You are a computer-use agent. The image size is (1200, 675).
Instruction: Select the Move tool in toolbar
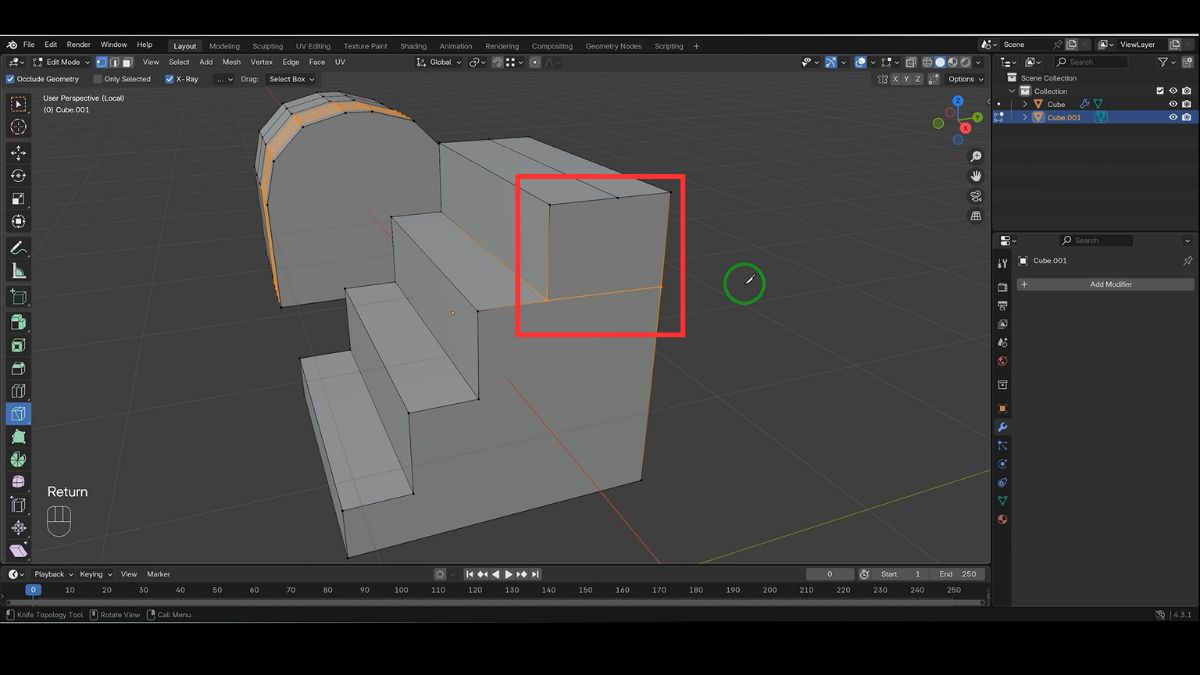coord(18,152)
